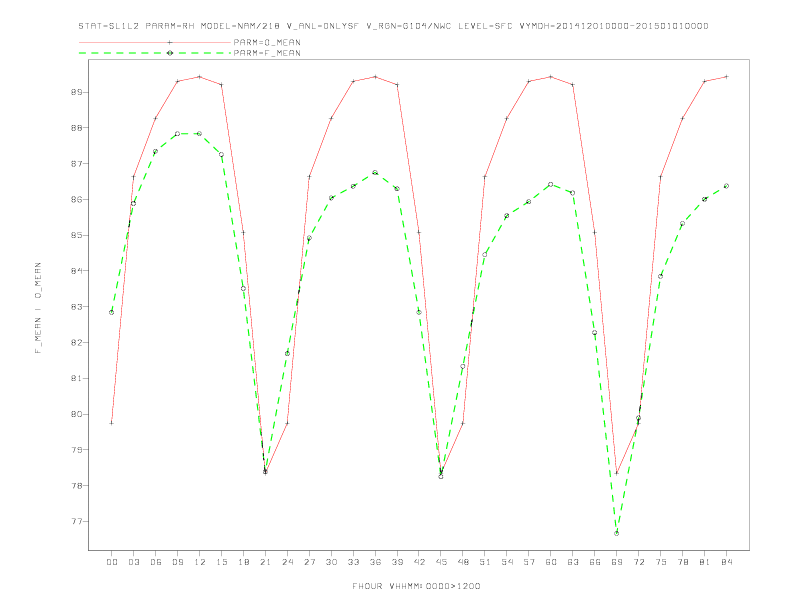The width and height of the screenshot is (792, 612).
Task: Click the y-axis tick label 80
Action: pyautogui.click(x=76, y=414)
